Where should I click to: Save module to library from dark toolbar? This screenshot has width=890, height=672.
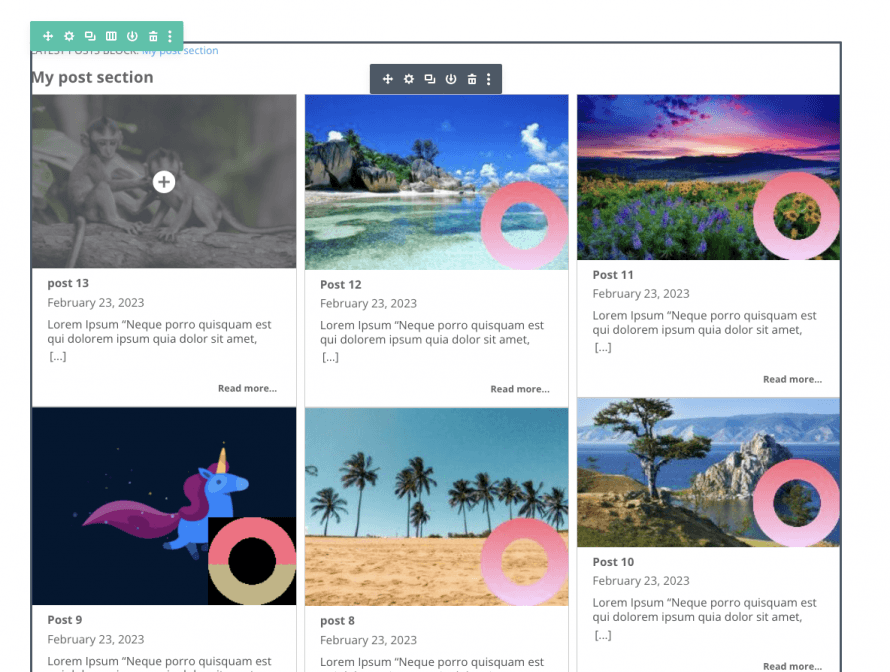click(451, 79)
